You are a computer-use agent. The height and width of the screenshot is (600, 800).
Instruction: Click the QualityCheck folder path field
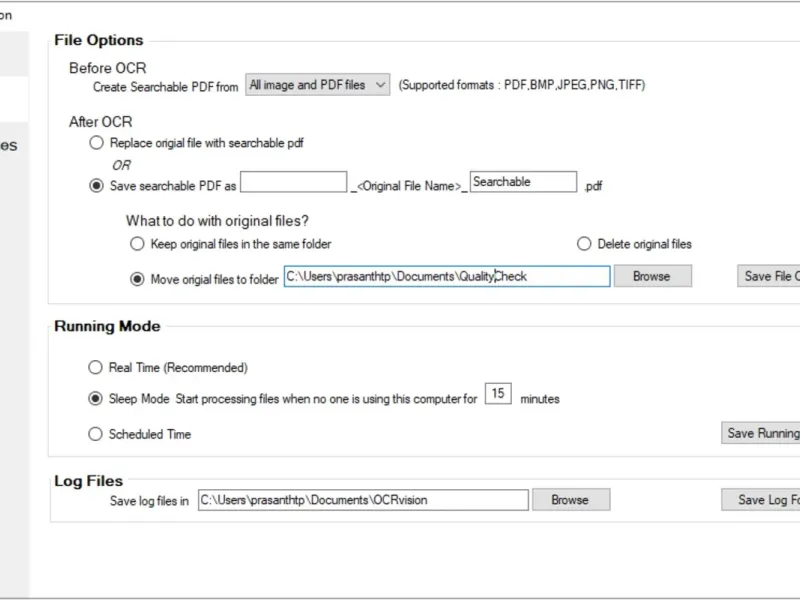[447, 277]
